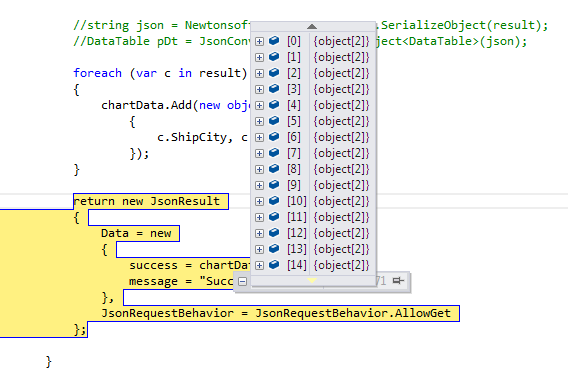Expand the [7] item in the datatip
Screen dimensions: 568x385
259,153
